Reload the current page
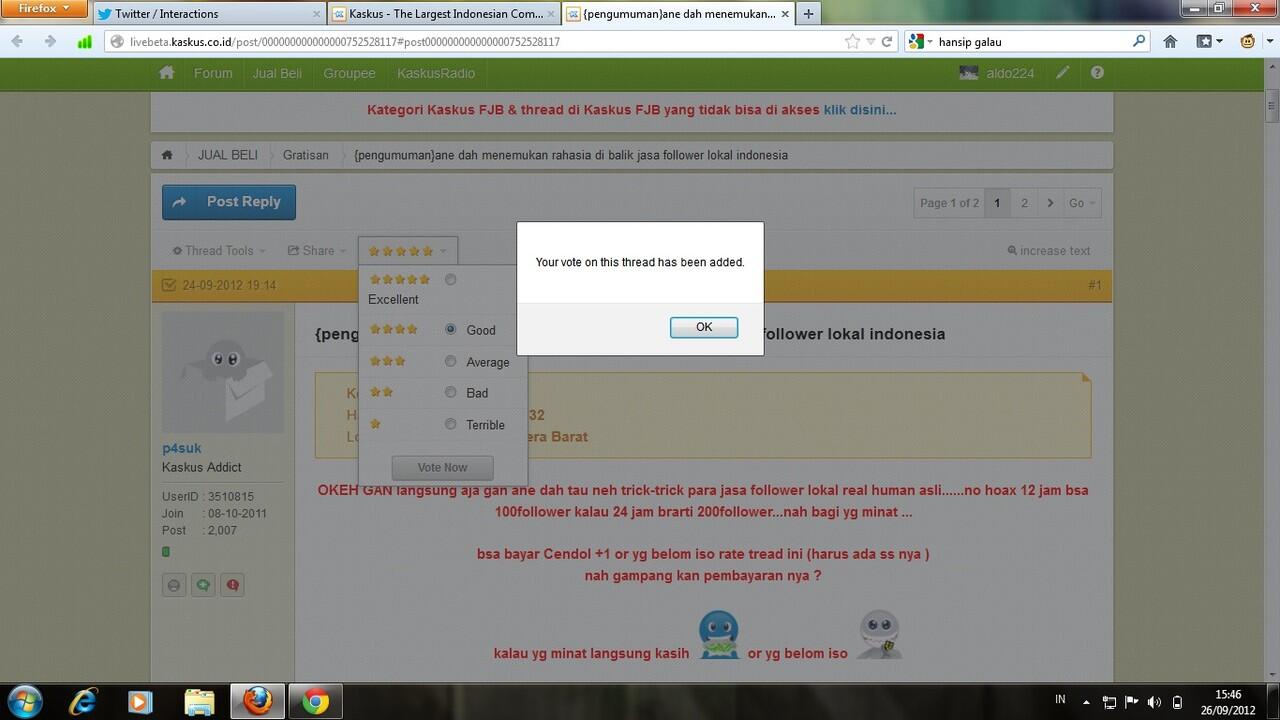 886,42
